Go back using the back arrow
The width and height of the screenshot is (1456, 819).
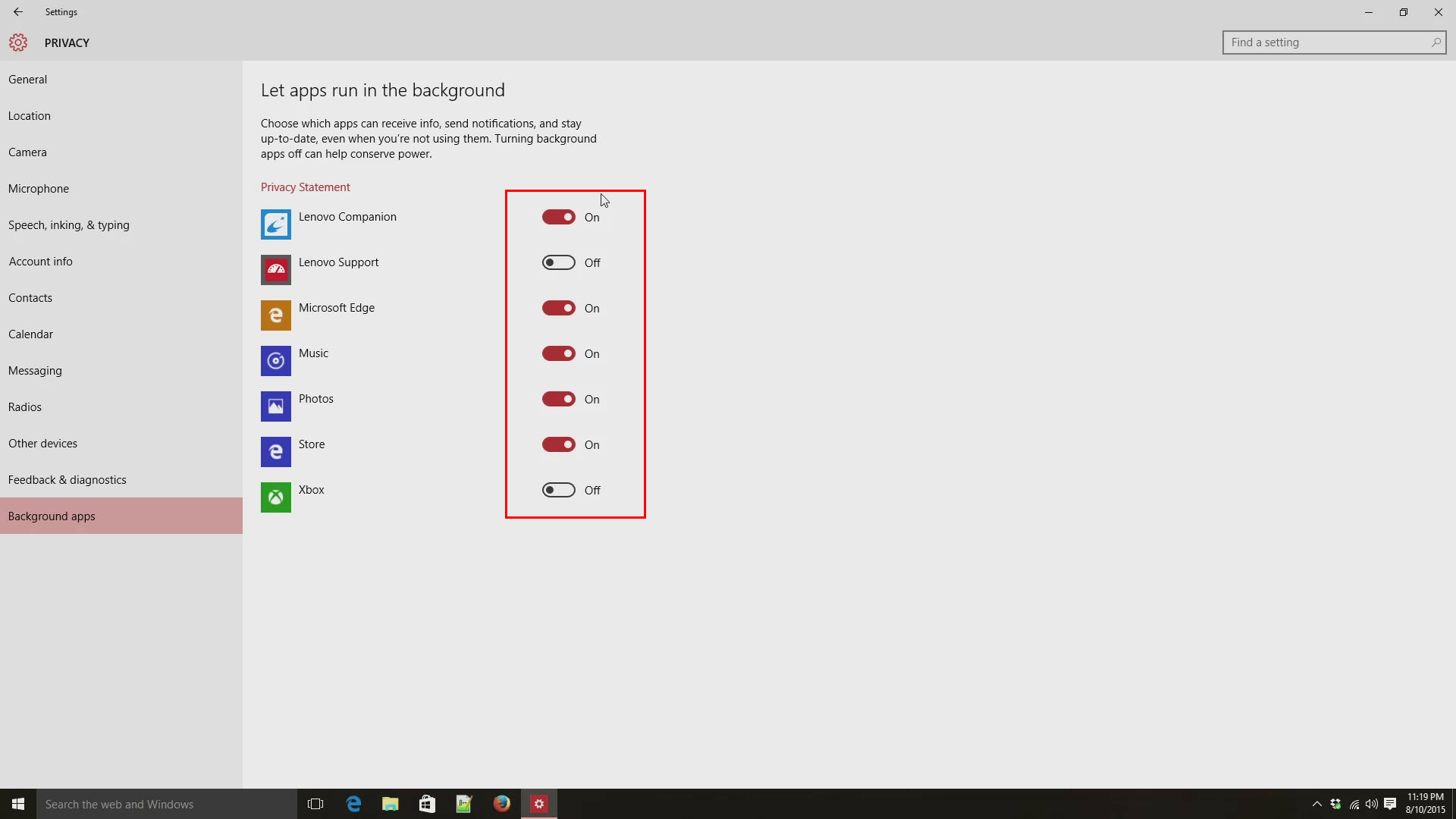pyautogui.click(x=18, y=12)
